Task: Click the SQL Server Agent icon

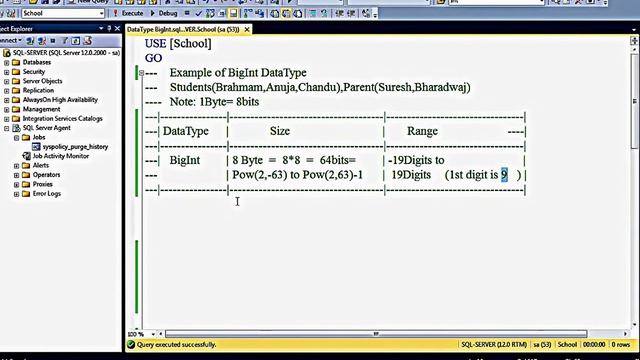Action: point(16,128)
